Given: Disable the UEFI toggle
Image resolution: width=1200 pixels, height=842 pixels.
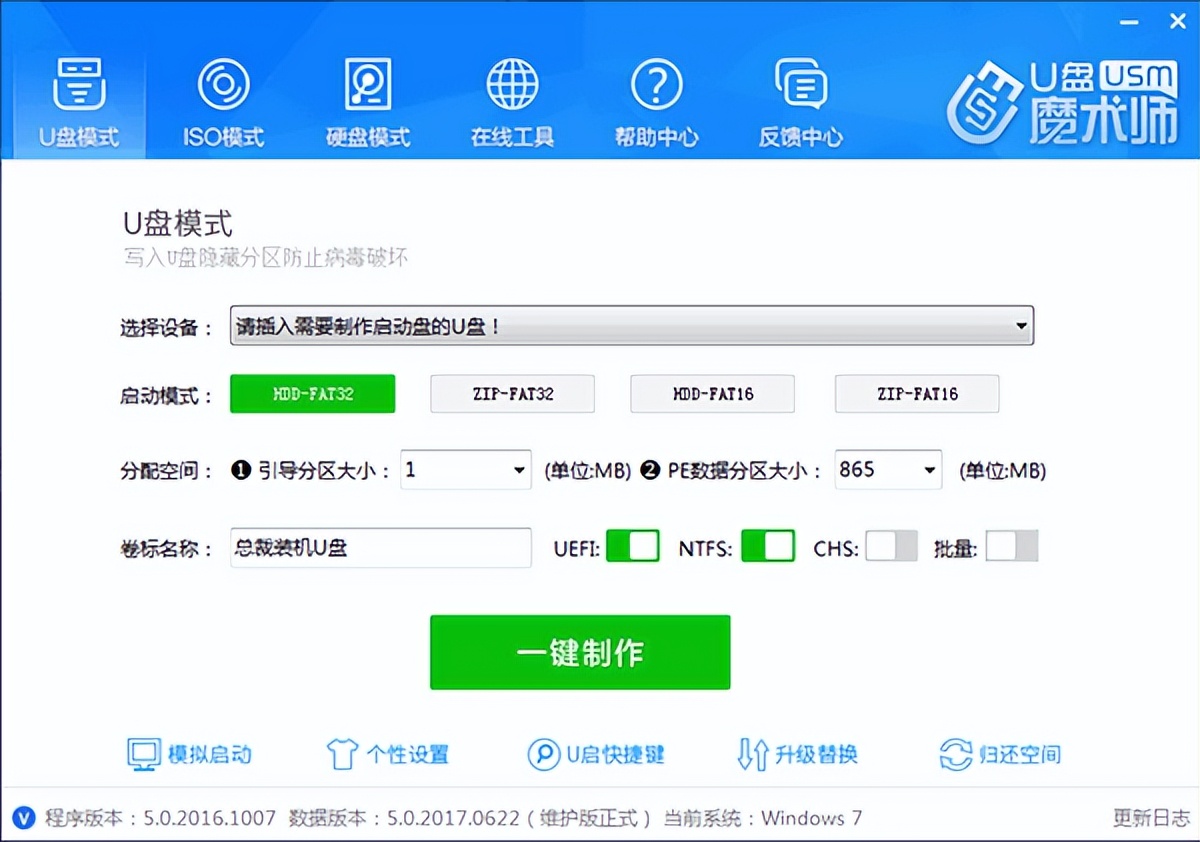Looking at the screenshot, I should (x=632, y=546).
